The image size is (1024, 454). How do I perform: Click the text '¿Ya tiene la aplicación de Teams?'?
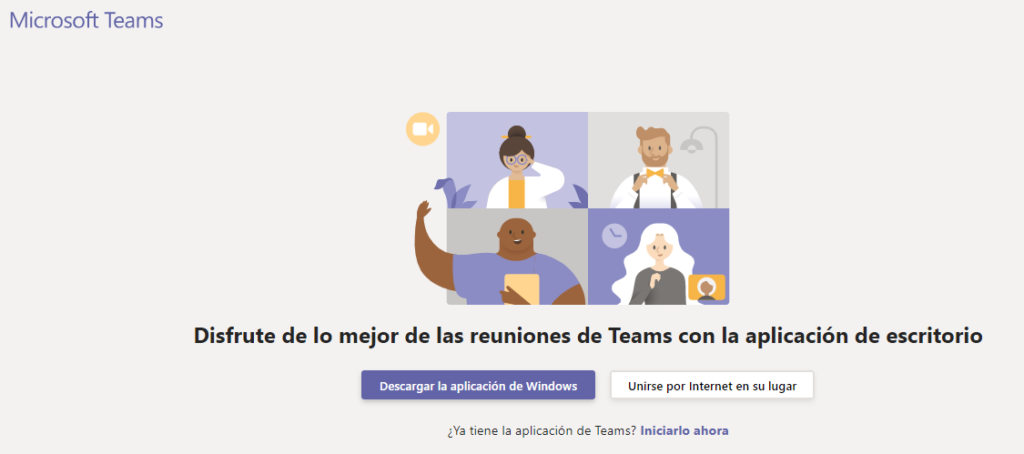tap(542, 430)
